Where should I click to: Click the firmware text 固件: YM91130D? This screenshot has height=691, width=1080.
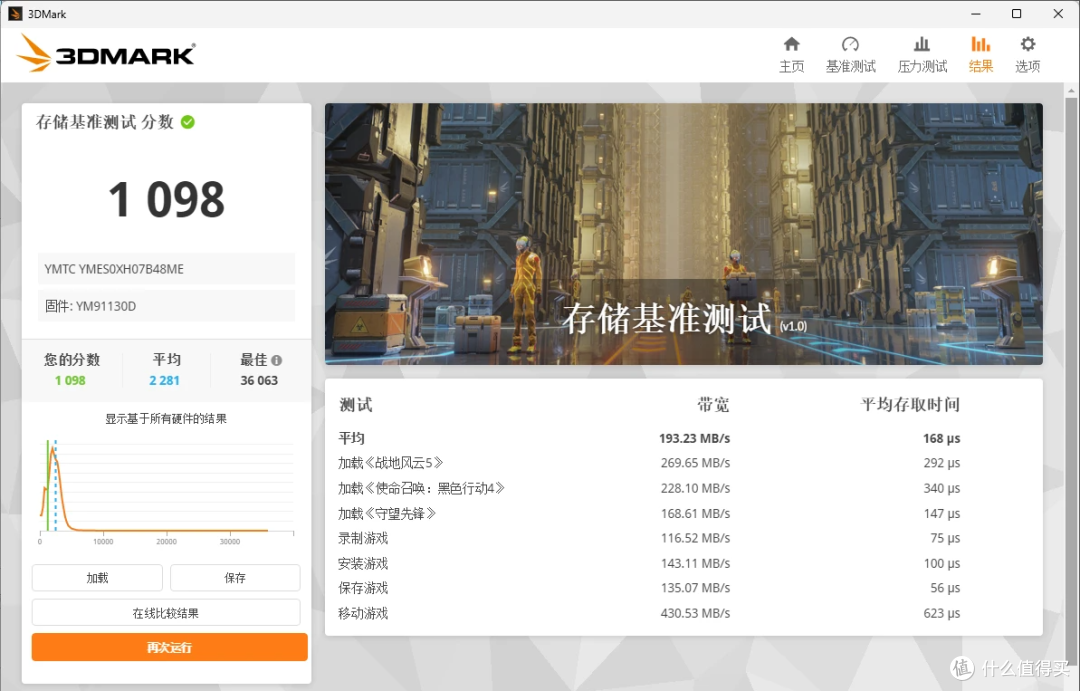(x=90, y=306)
